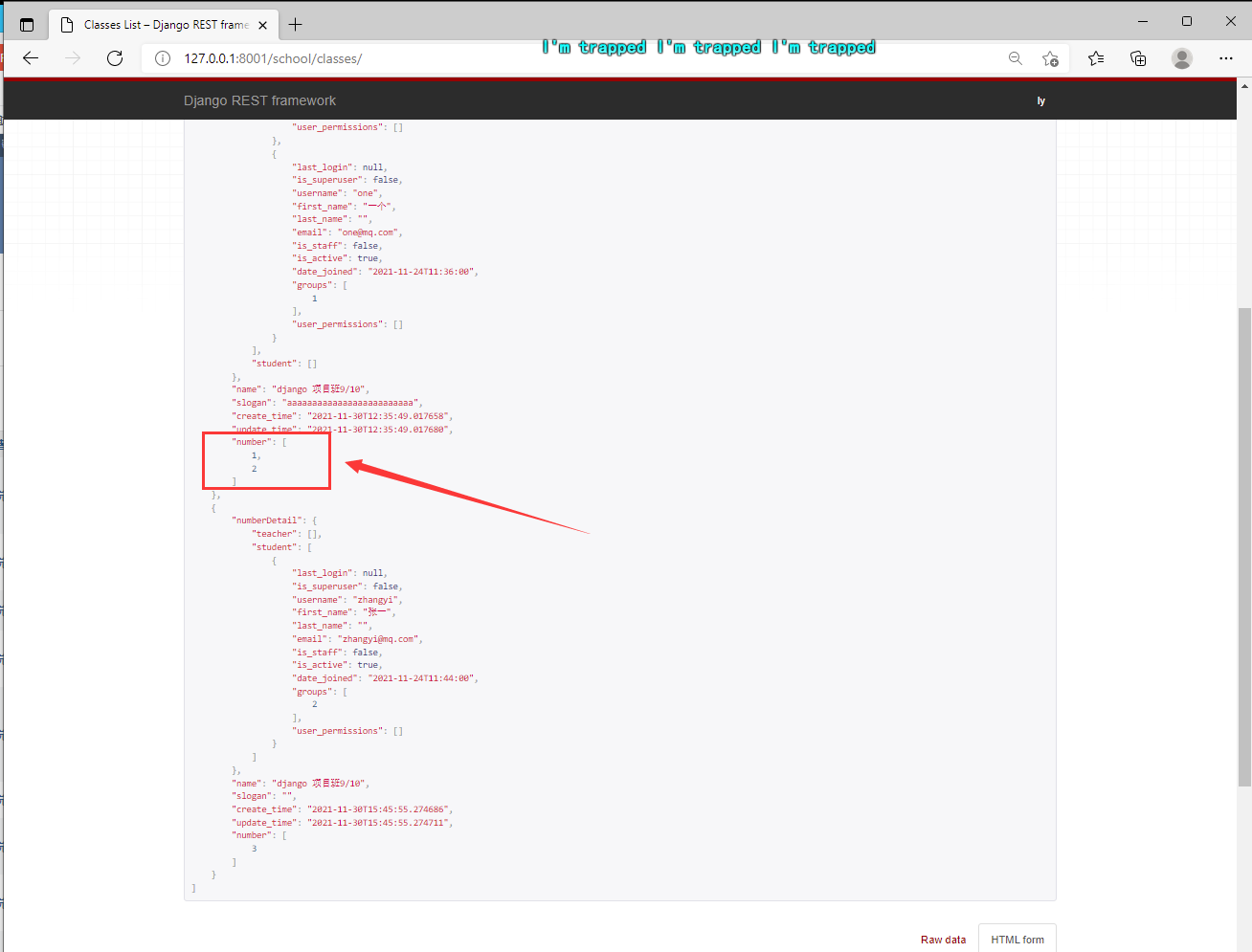Click the "numberDetail" key text
The height and width of the screenshot is (952, 1252).
[267, 520]
